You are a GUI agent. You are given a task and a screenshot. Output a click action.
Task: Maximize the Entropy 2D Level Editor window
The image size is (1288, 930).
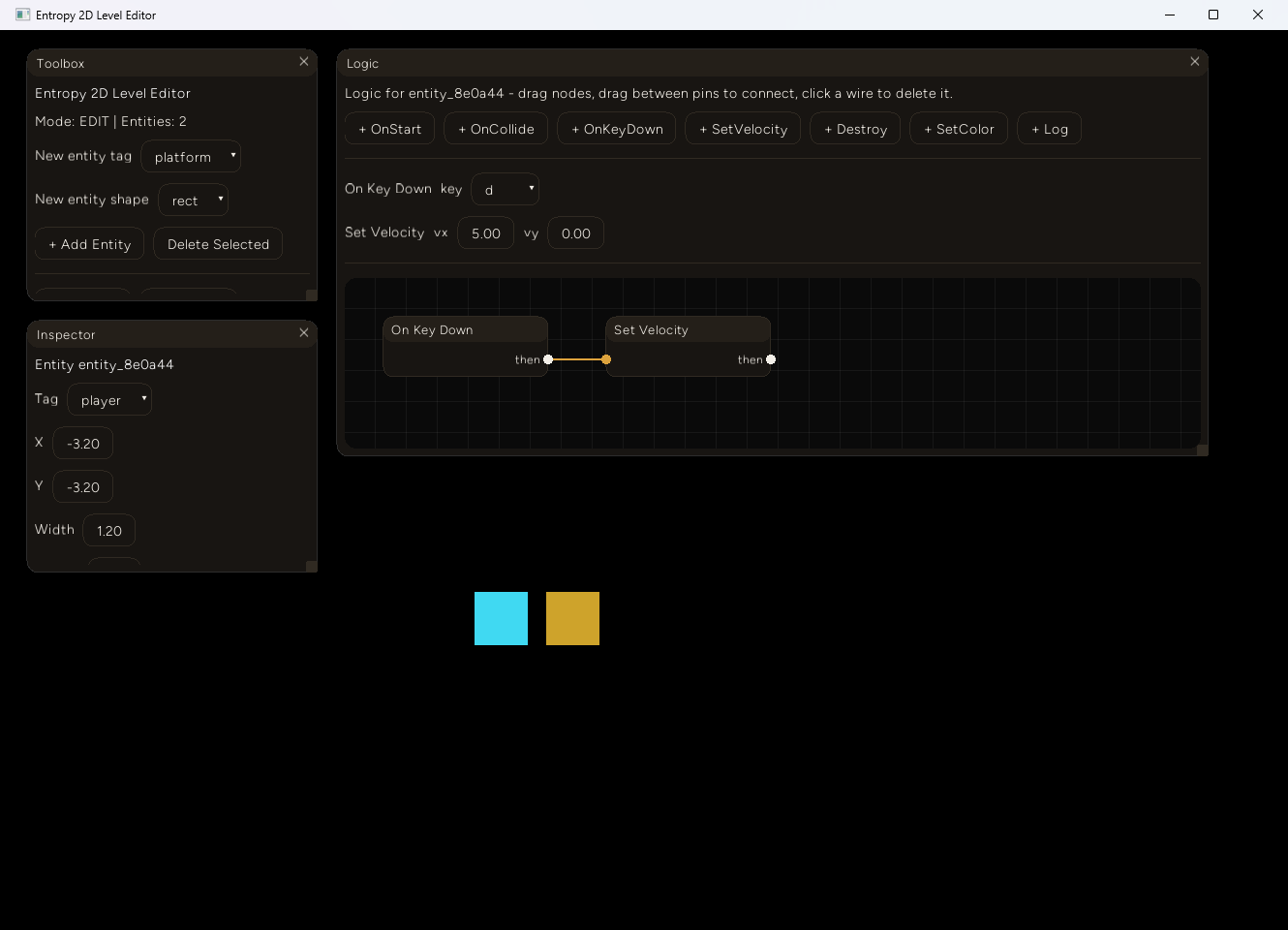pyautogui.click(x=1213, y=15)
